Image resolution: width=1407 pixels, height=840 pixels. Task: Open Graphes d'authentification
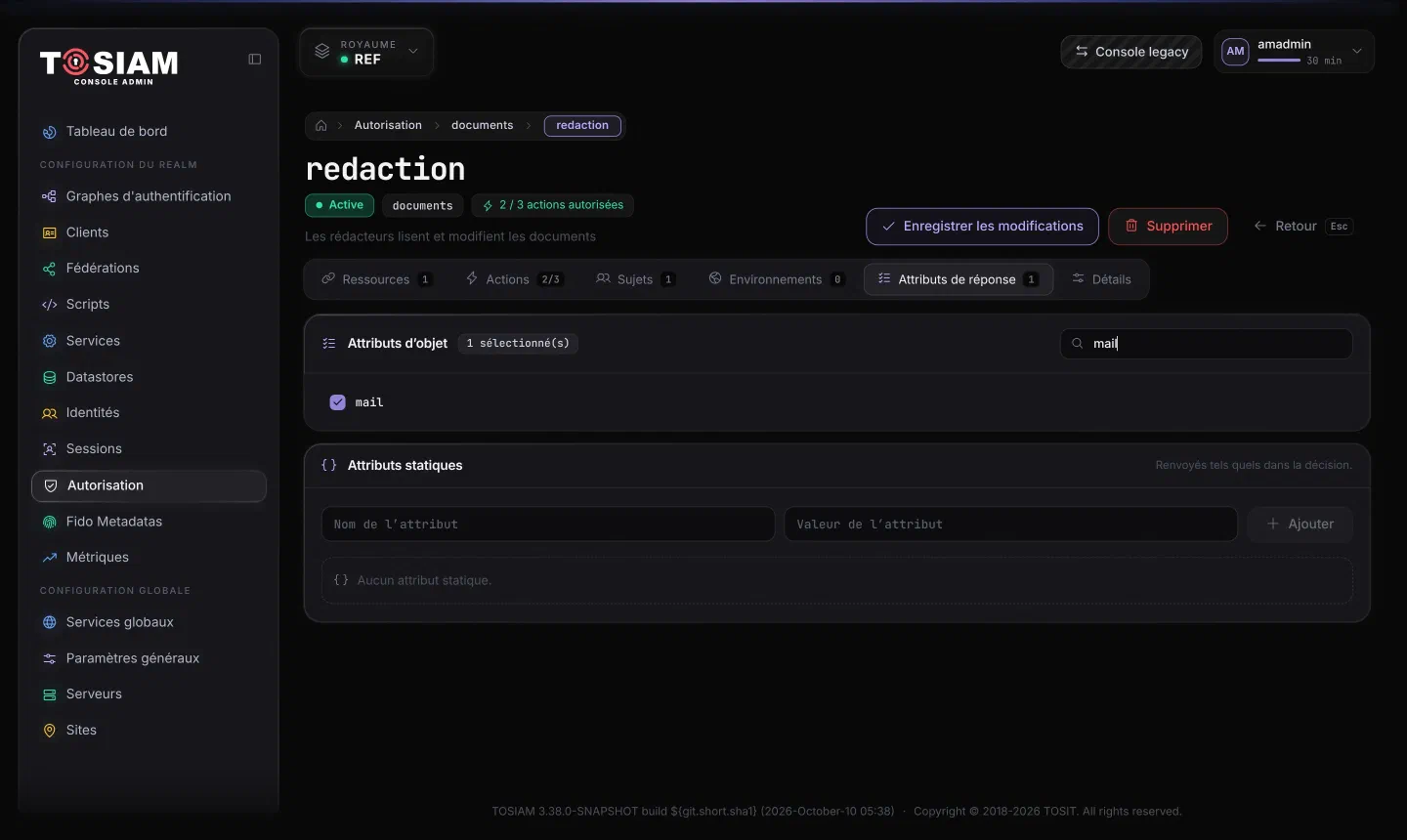tap(149, 196)
